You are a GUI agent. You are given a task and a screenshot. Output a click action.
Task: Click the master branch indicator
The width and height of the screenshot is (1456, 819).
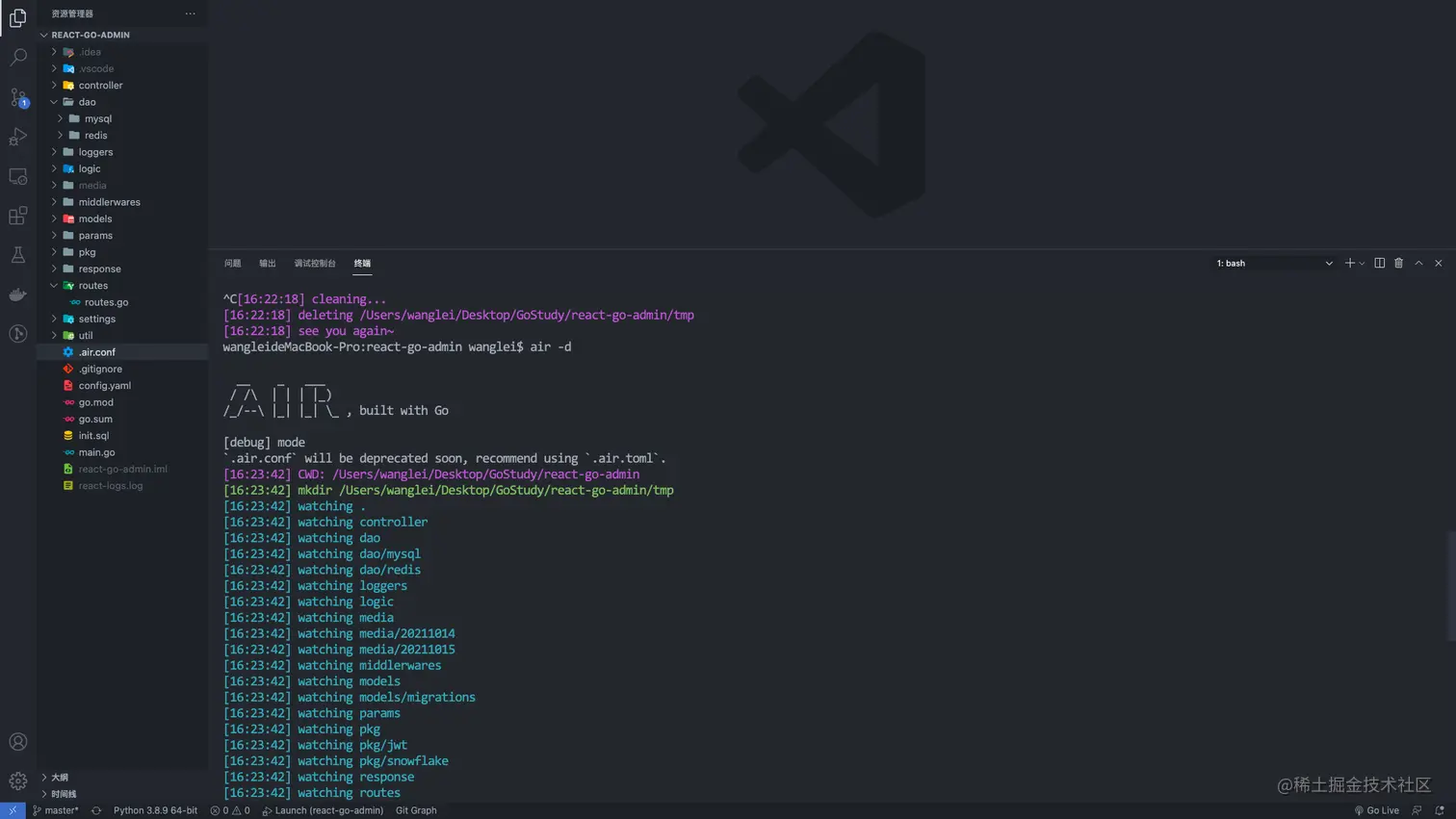pyautogui.click(x=56, y=810)
